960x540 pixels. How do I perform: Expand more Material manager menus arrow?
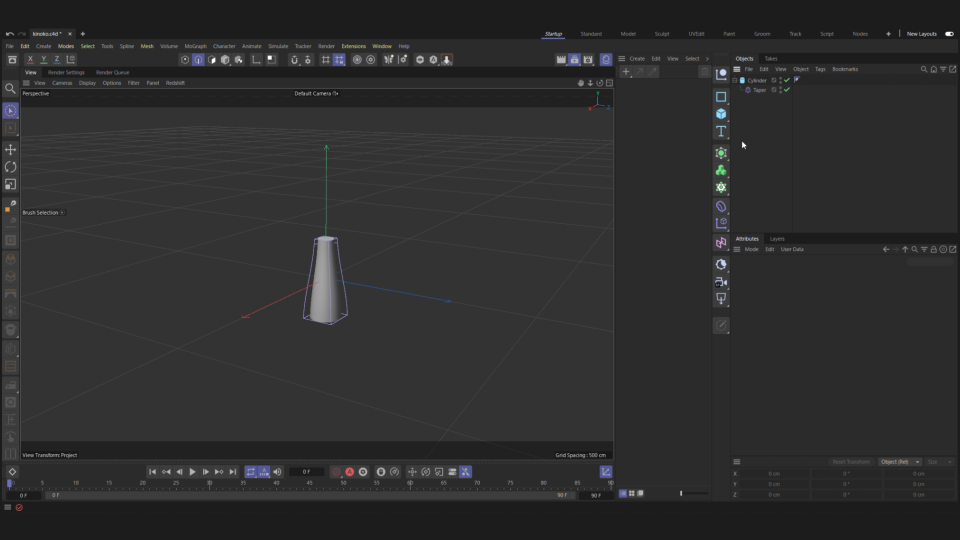click(x=707, y=59)
